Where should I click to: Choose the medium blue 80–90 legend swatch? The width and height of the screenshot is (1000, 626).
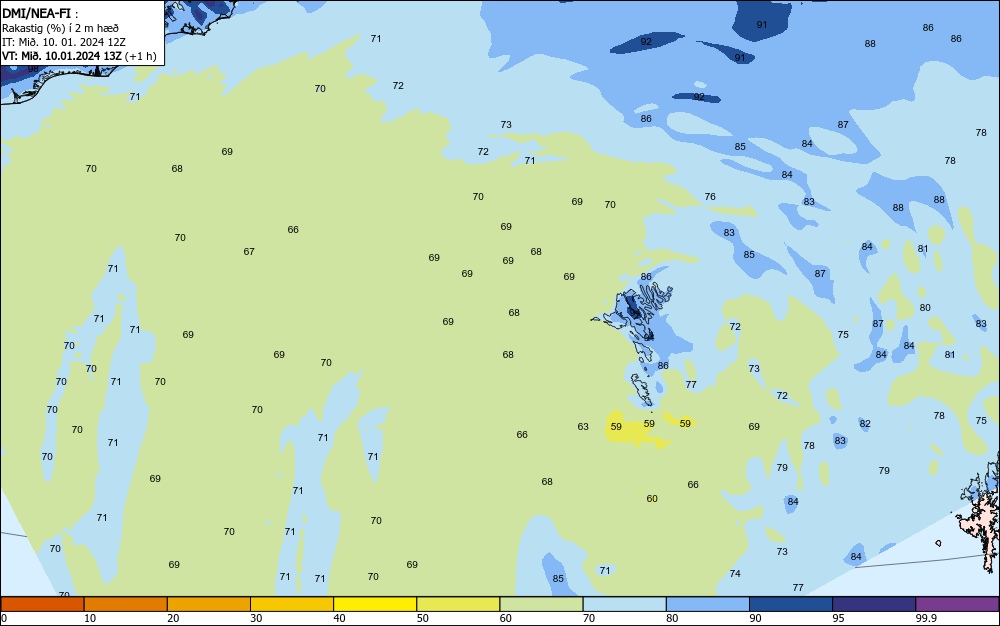pyautogui.click(x=708, y=604)
